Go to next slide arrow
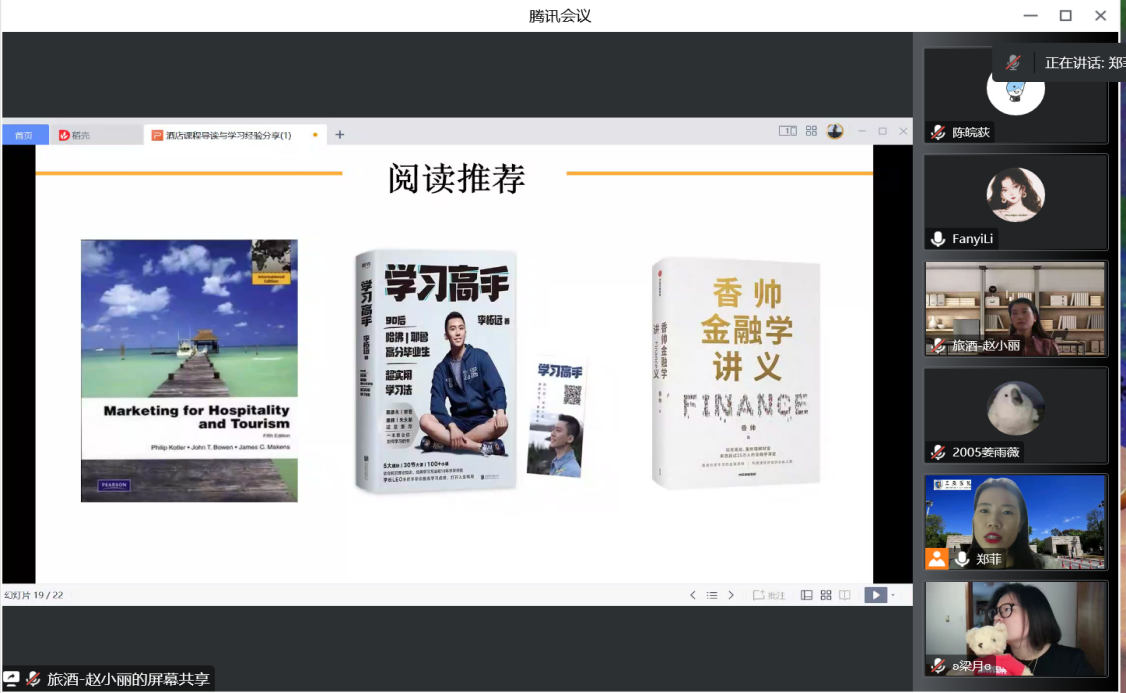Screen dimensions: 1126x693 coord(731,595)
